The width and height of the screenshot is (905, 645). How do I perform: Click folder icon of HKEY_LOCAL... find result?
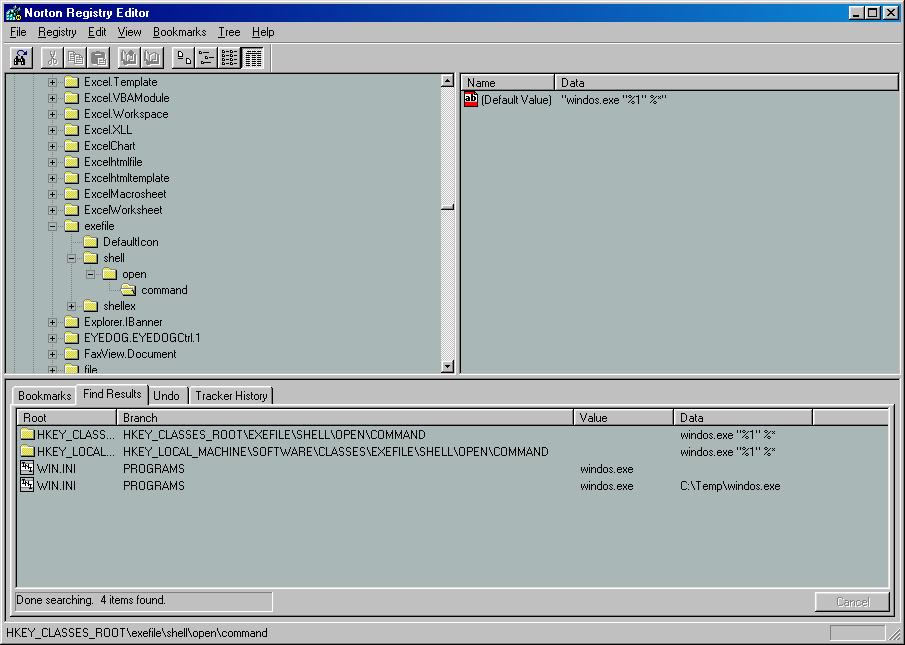pos(27,451)
